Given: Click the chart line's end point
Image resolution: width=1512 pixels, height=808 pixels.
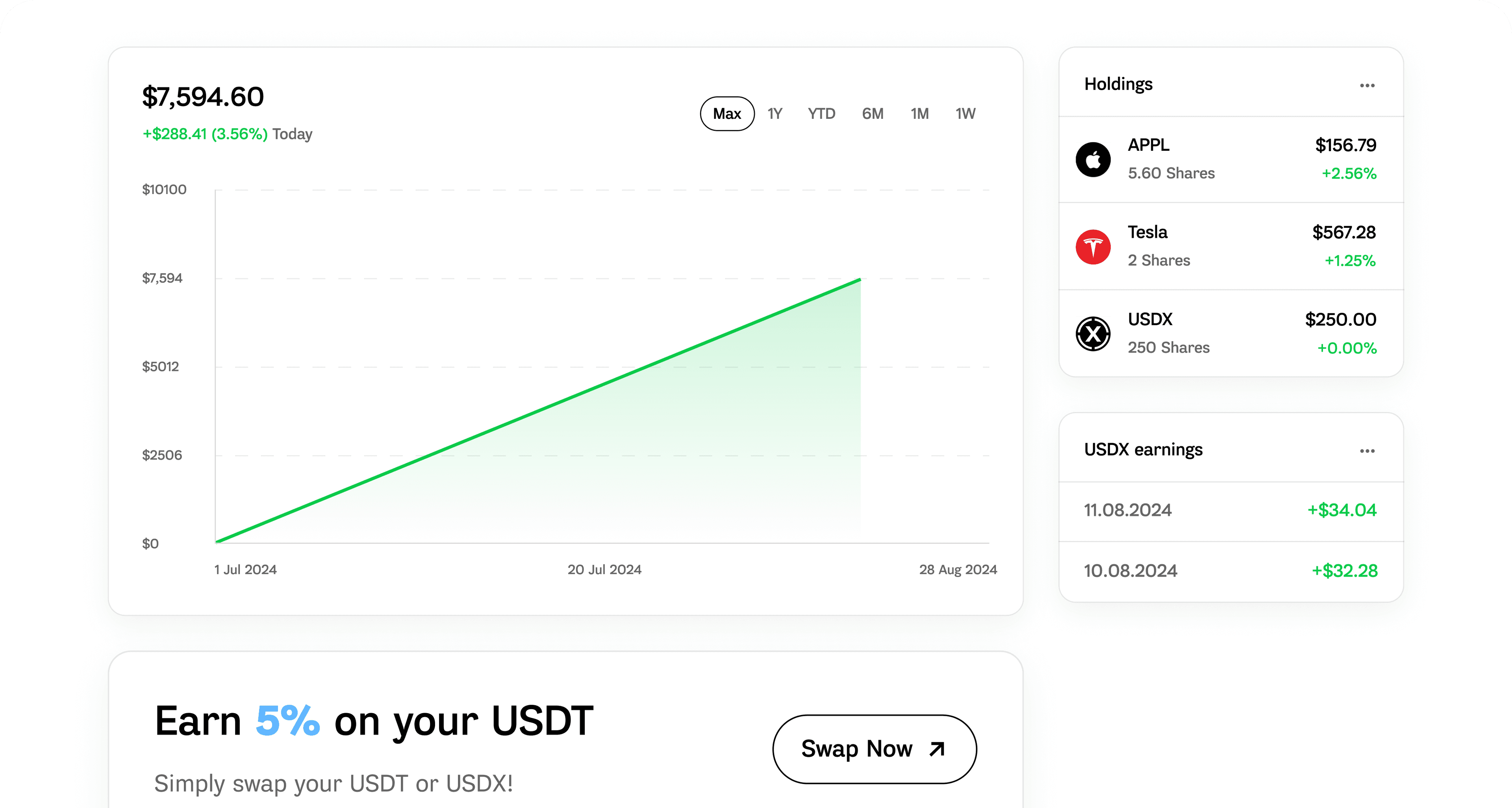Looking at the screenshot, I should point(860,280).
